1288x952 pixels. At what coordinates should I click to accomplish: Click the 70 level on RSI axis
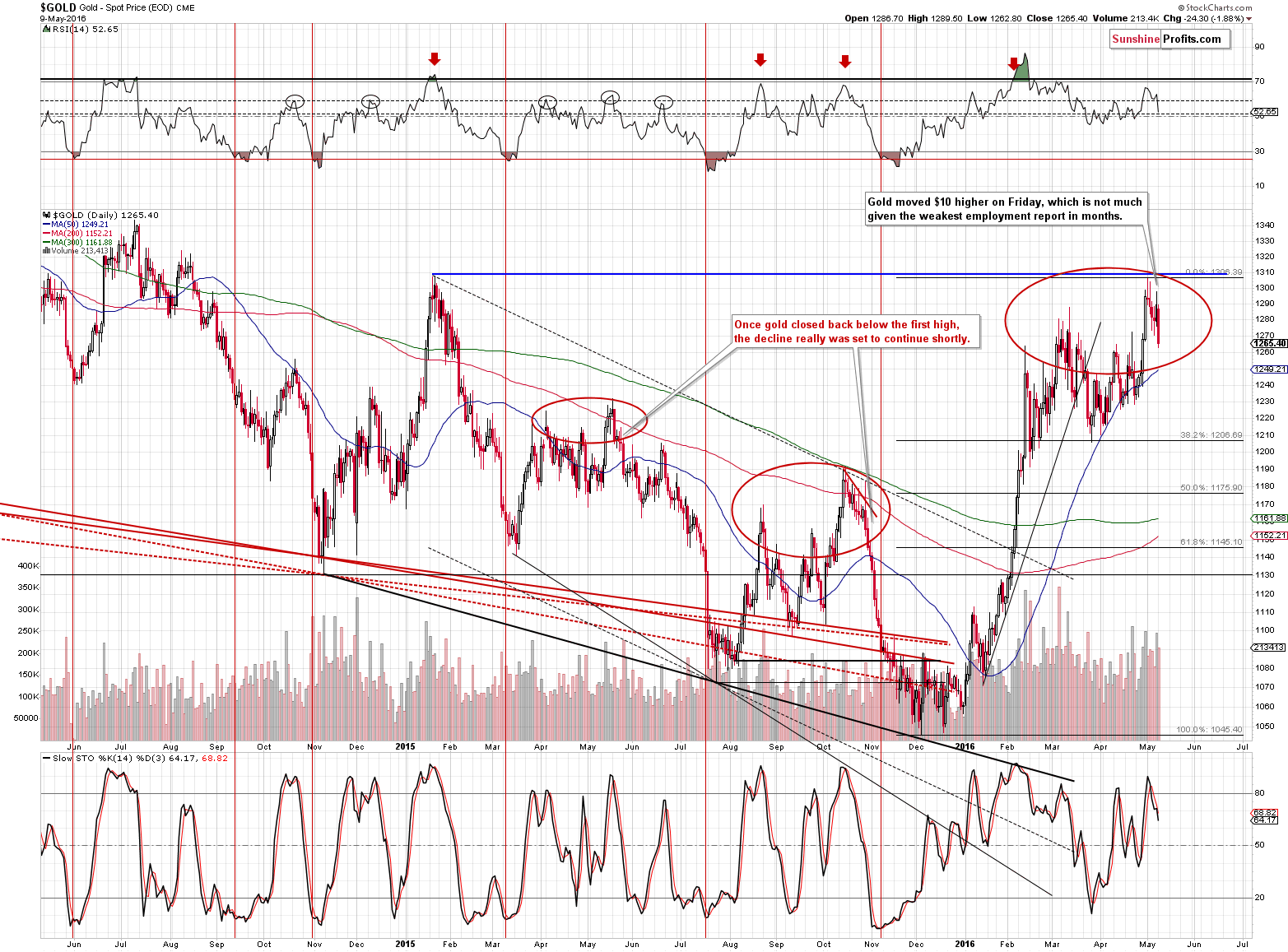pyautogui.click(x=1259, y=81)
